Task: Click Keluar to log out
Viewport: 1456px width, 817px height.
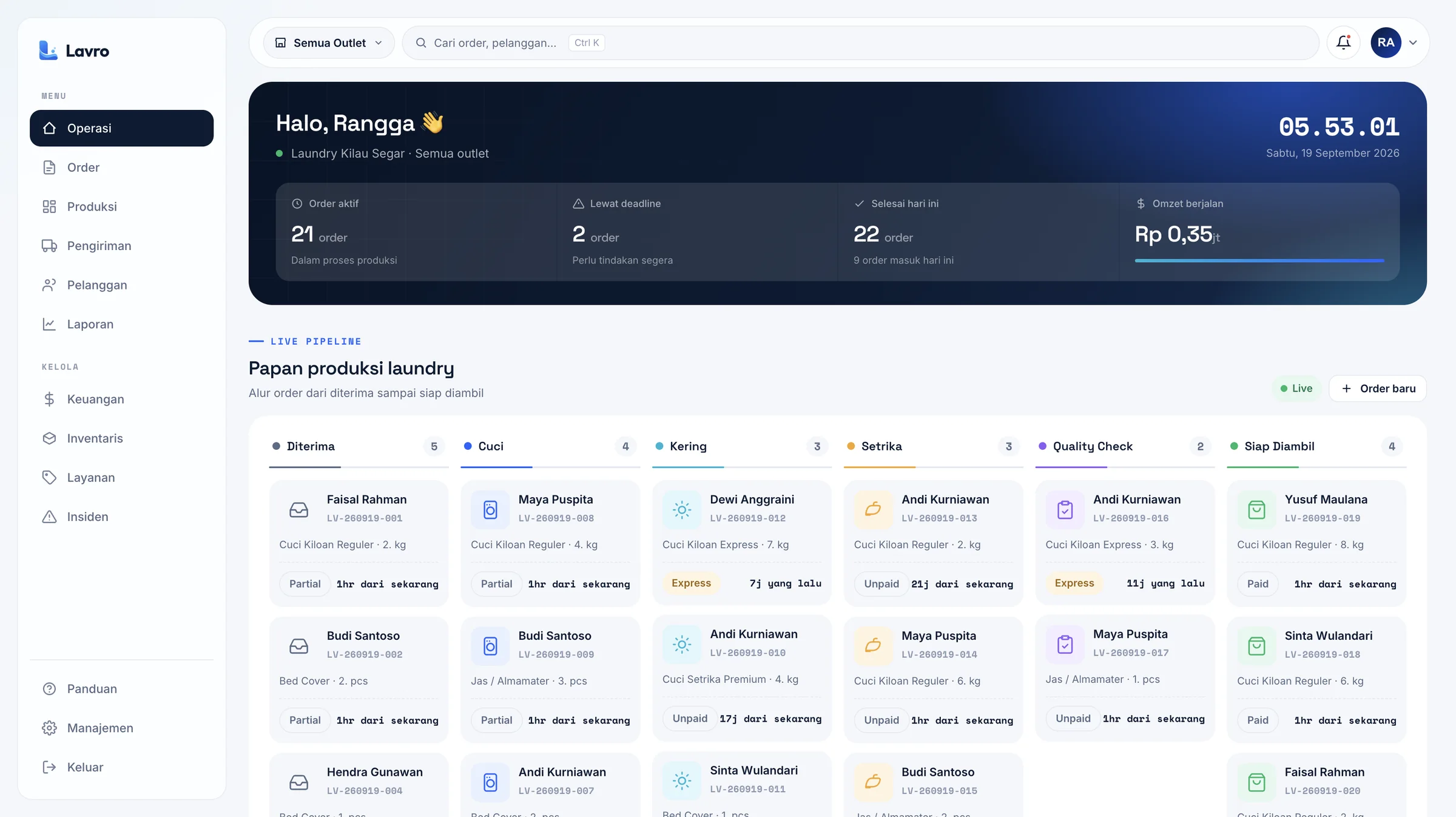Action: [121, 767]
